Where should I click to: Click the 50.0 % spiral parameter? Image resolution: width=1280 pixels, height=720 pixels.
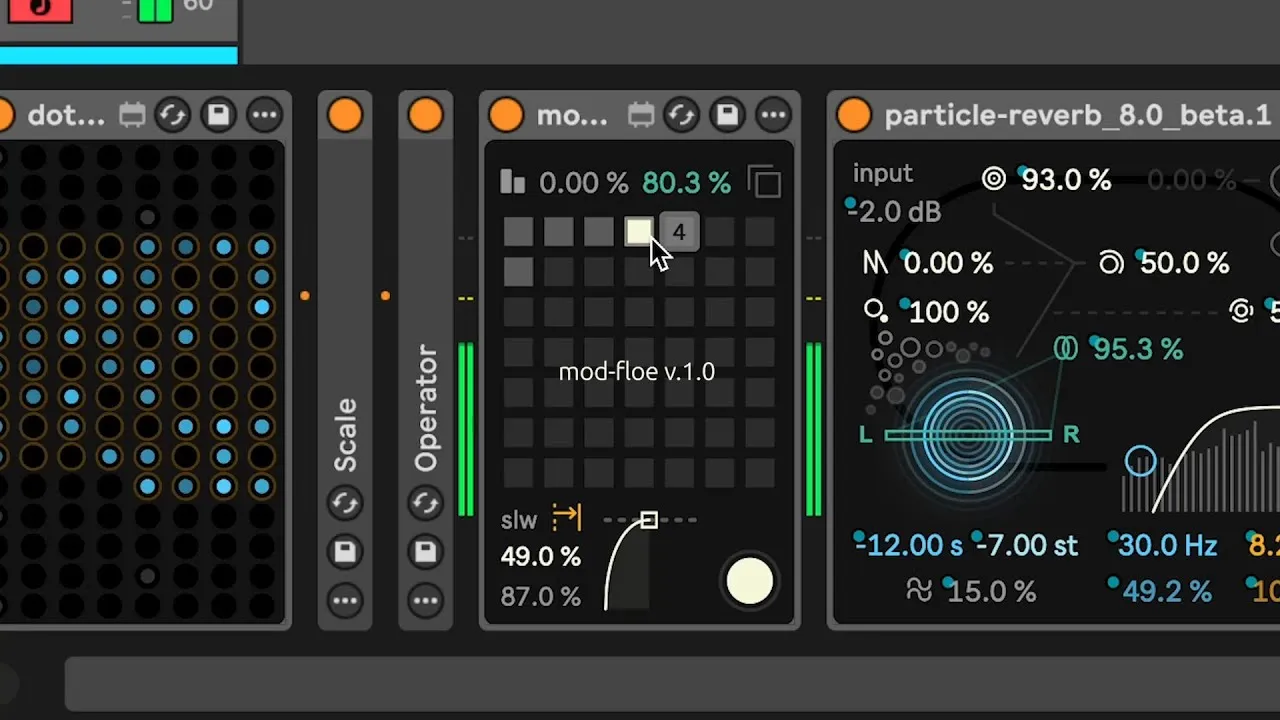point(1185,263)
